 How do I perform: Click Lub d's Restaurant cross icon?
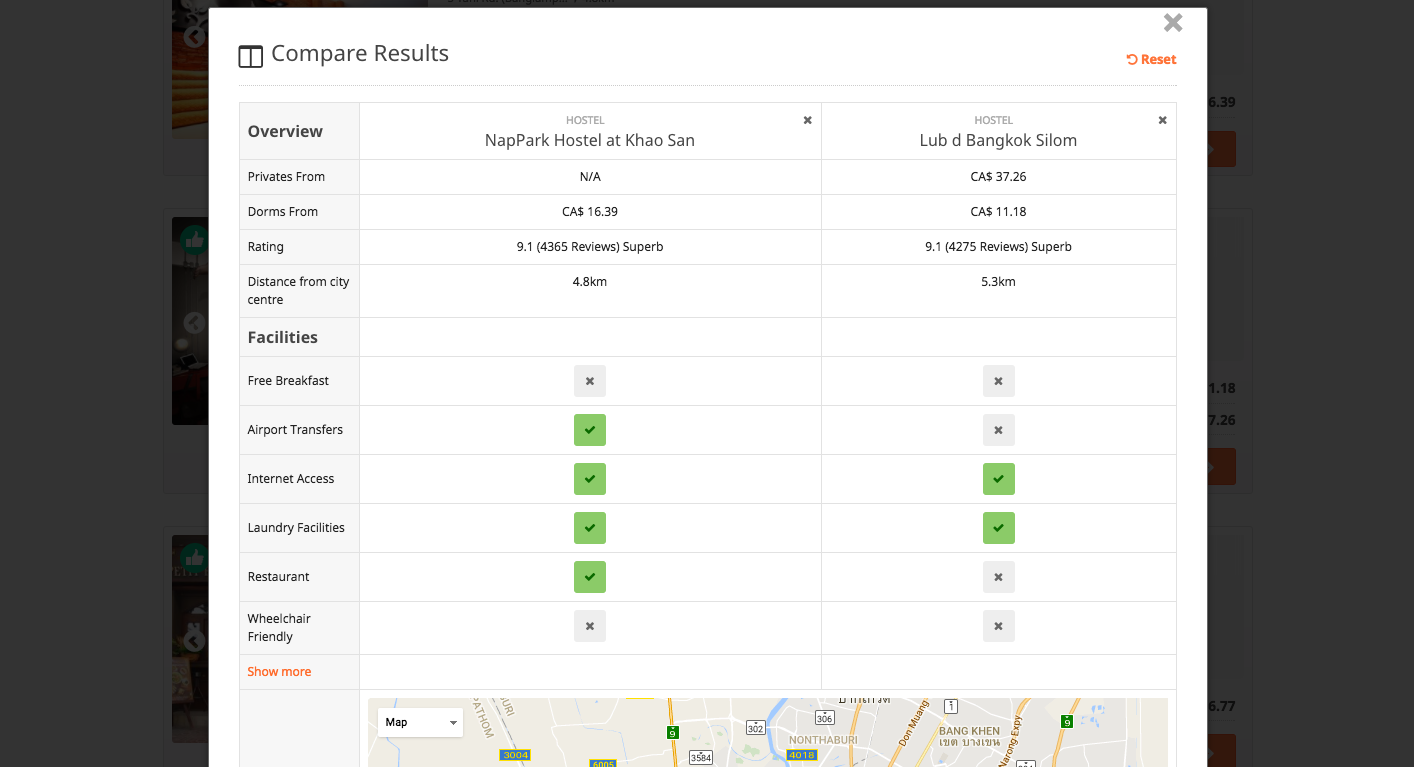tap(998, 577)
